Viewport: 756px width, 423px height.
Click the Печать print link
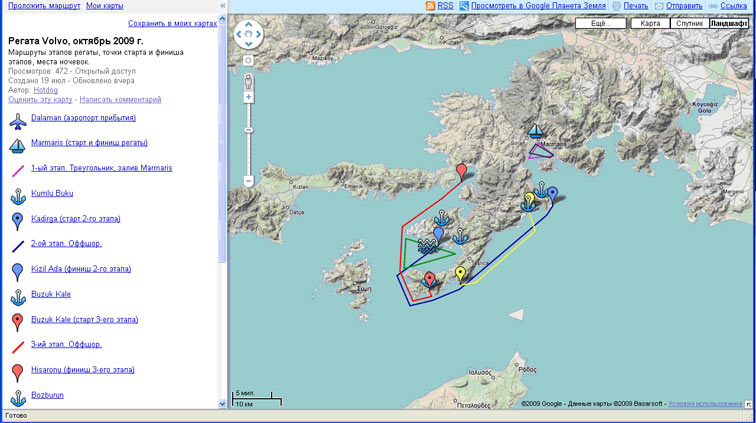[635, 6]
